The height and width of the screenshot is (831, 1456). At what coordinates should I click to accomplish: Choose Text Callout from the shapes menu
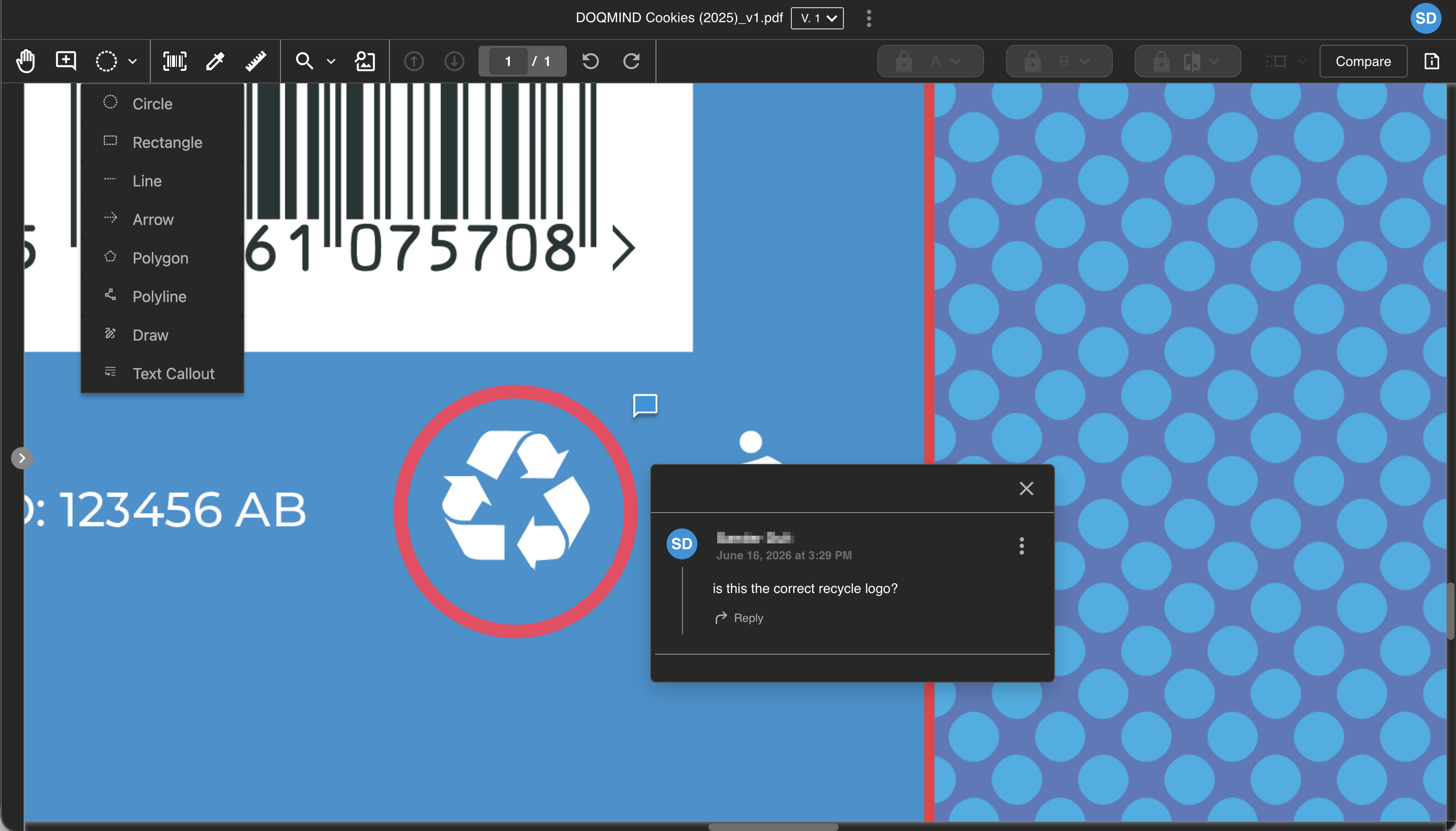pos(162,373)
